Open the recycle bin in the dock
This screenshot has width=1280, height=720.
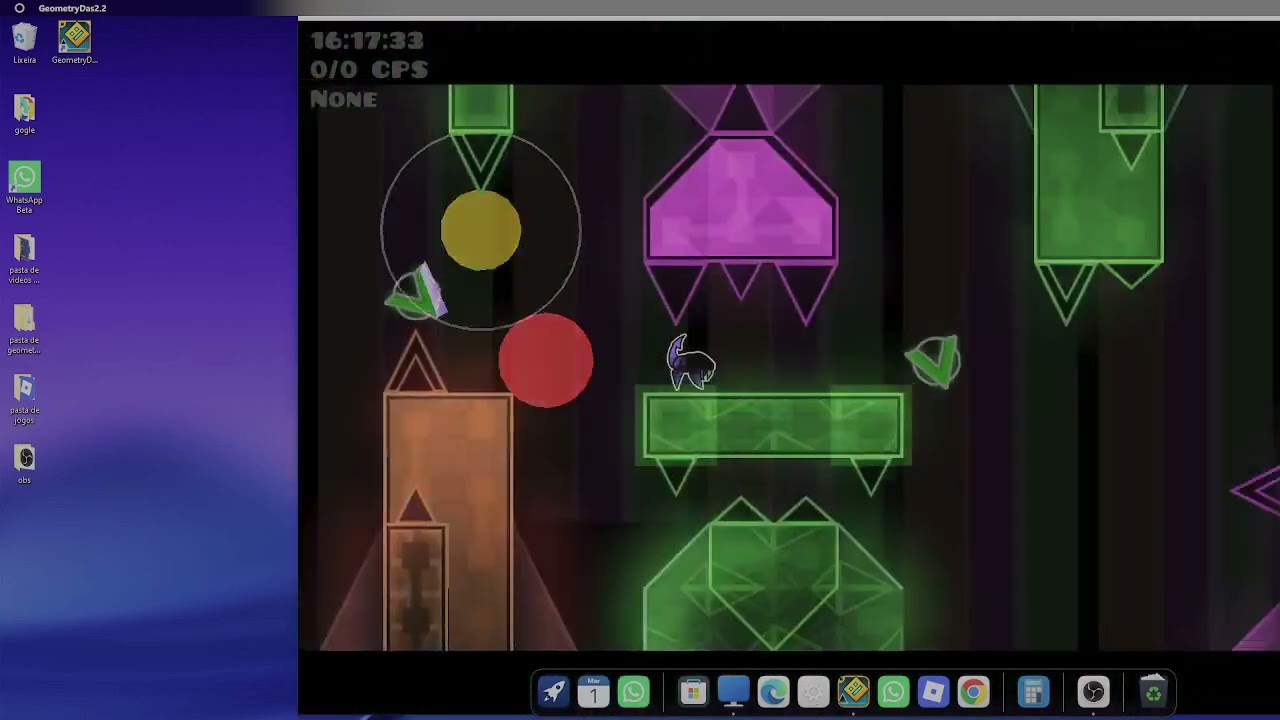1153,690
